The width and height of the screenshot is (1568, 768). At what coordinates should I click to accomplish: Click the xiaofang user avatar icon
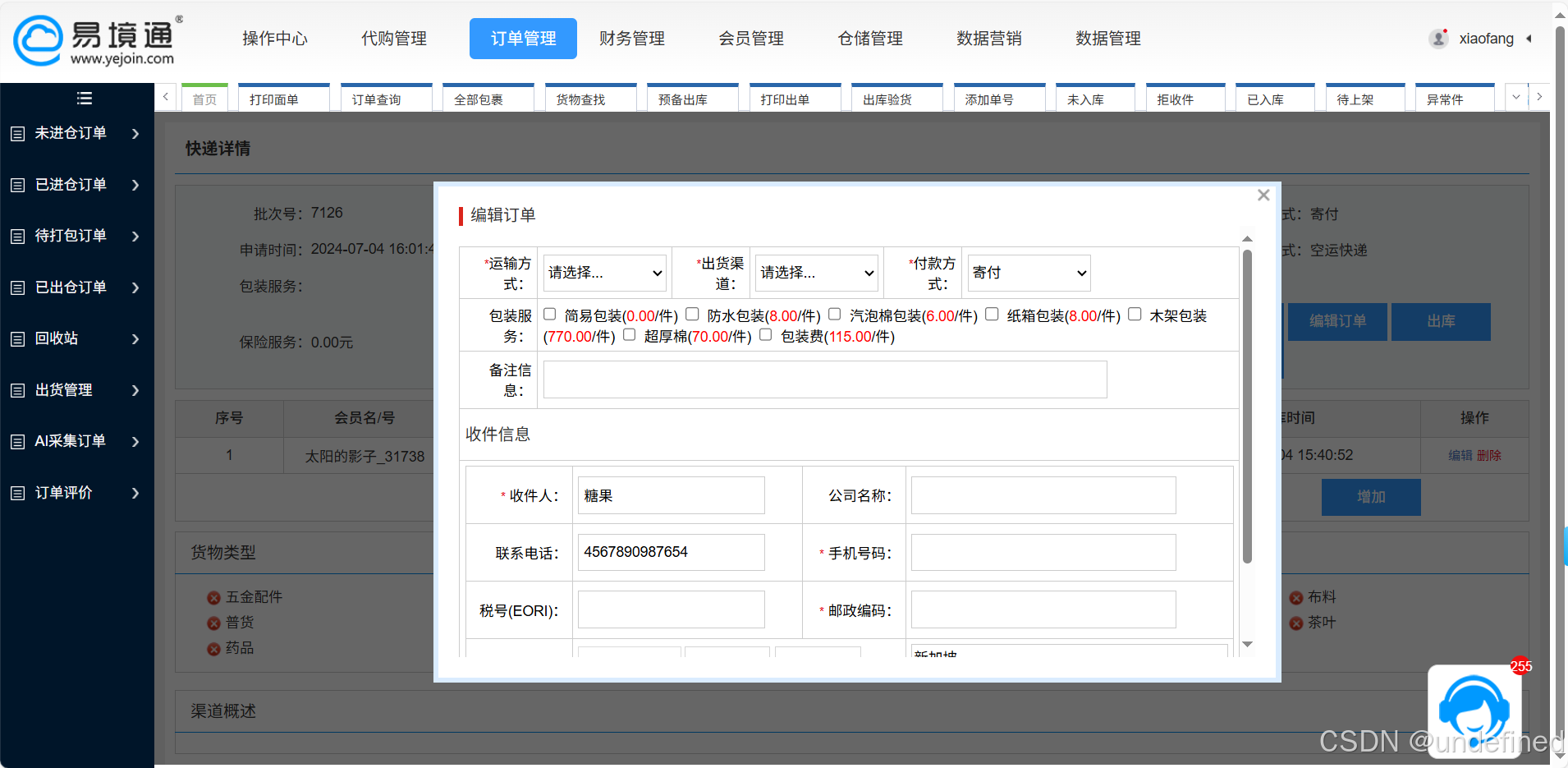[1438, 39]
